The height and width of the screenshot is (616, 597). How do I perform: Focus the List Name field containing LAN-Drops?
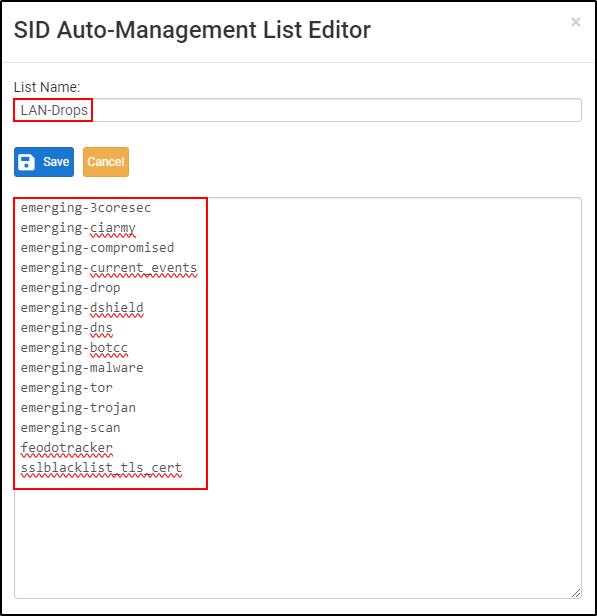pyautogui.click(x=298, y=110)
